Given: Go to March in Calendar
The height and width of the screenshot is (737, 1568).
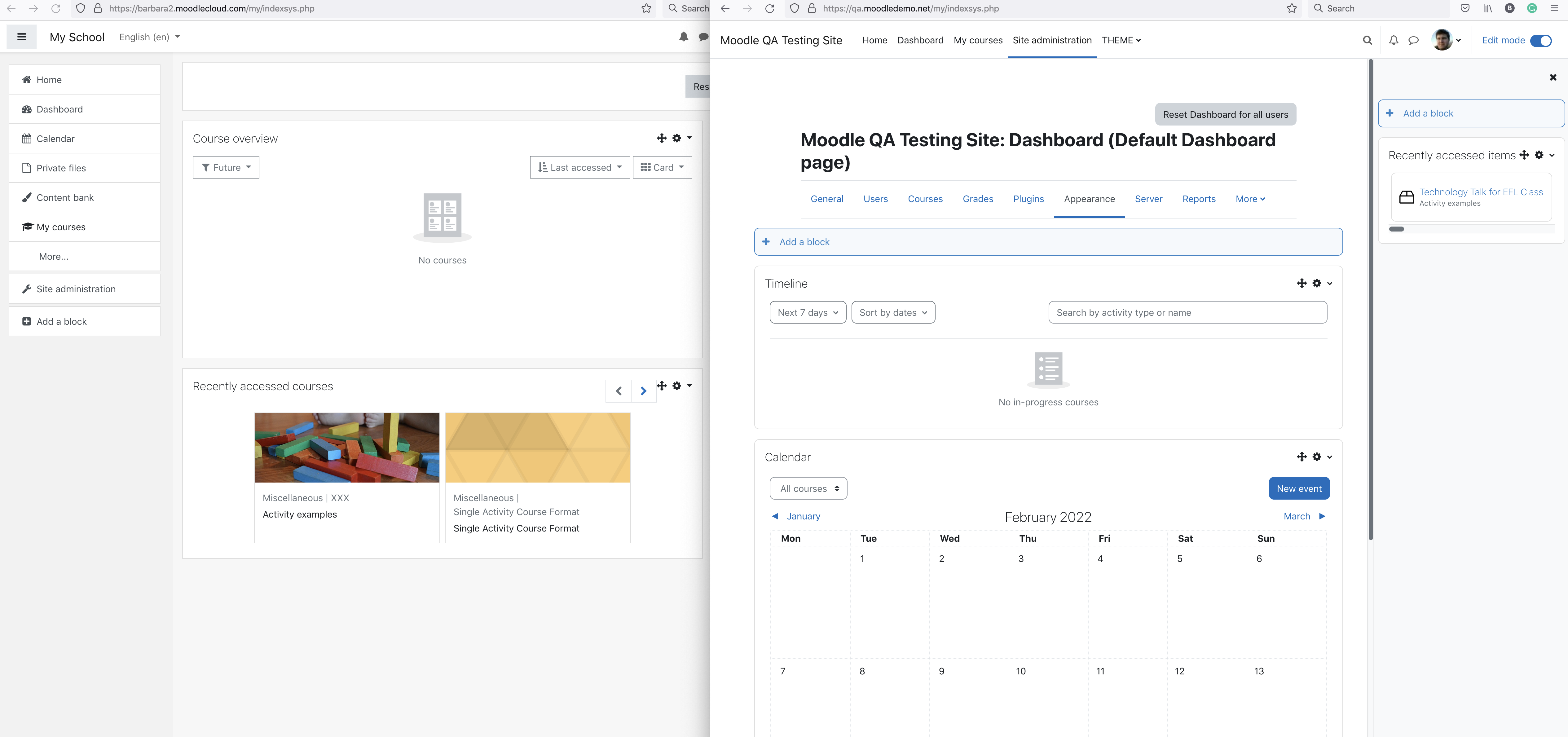Looking at the screenshot, I should [x=1304, y=516].
